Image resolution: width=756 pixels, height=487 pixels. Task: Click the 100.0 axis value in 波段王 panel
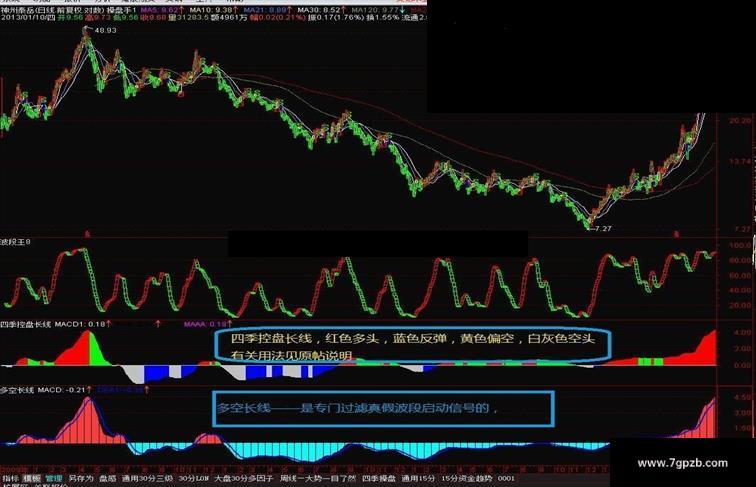740,245
